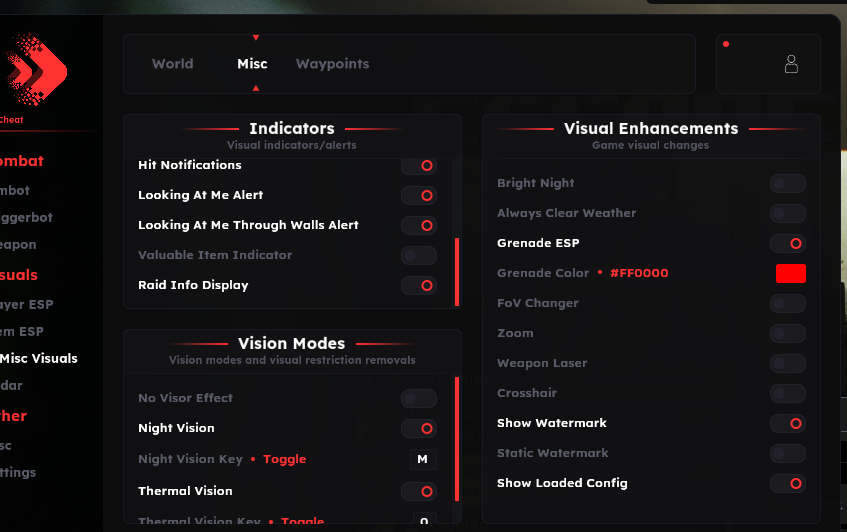This screenshot has height=532, width=847.
Task: Open the Grenade Color hex value #FF0000
Action: [x=638, y=273]
